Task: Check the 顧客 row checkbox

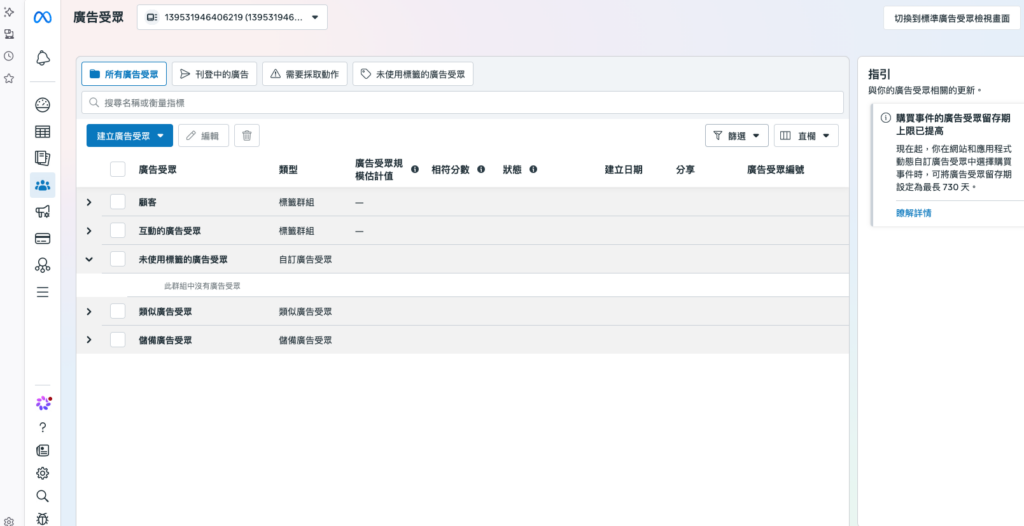Action: pos(118,202)
